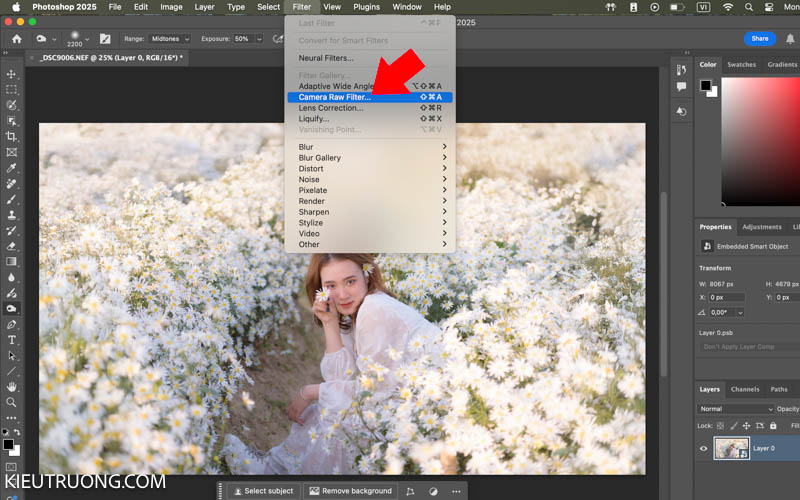Select the Clone Stamp tool
800x500 pixels.
pyautogui.click(x=11, y=215)
